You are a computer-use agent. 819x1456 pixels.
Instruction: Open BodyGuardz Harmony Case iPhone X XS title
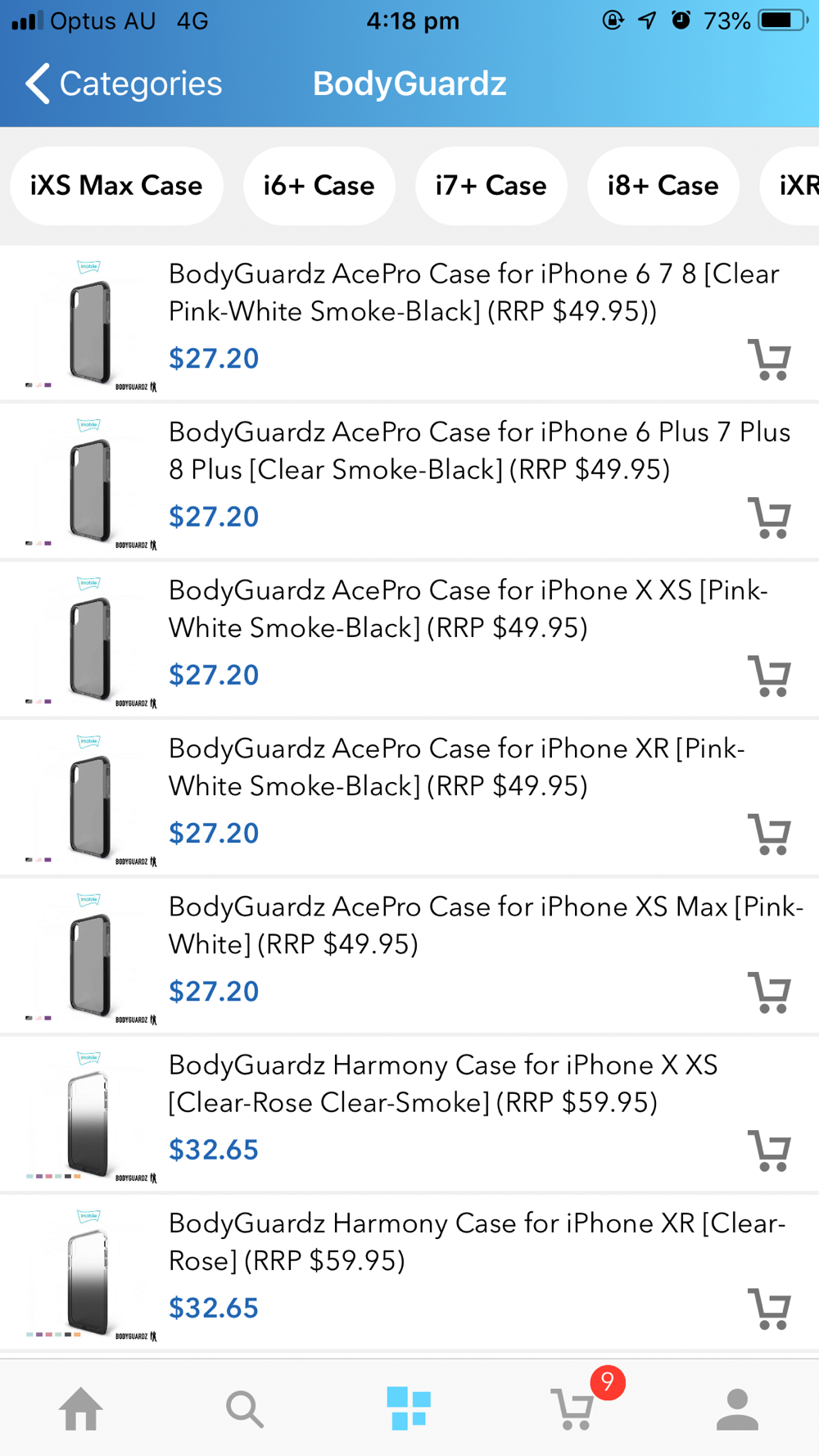[443, 1083]
